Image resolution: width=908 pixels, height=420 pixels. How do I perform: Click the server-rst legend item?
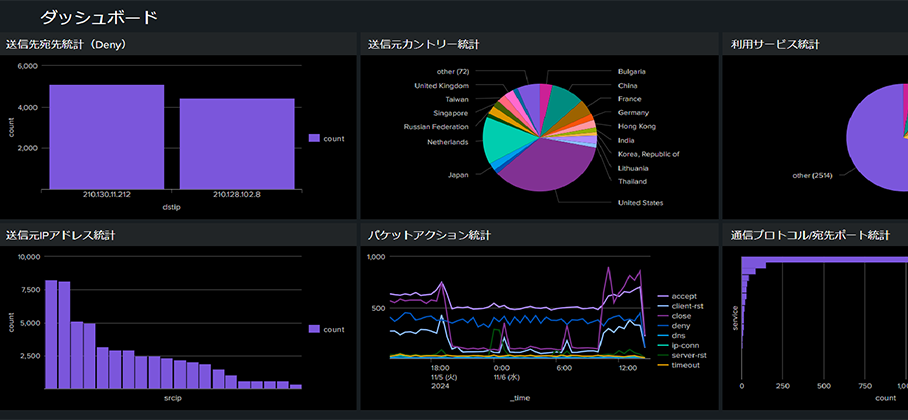click(x=690, y=355)
